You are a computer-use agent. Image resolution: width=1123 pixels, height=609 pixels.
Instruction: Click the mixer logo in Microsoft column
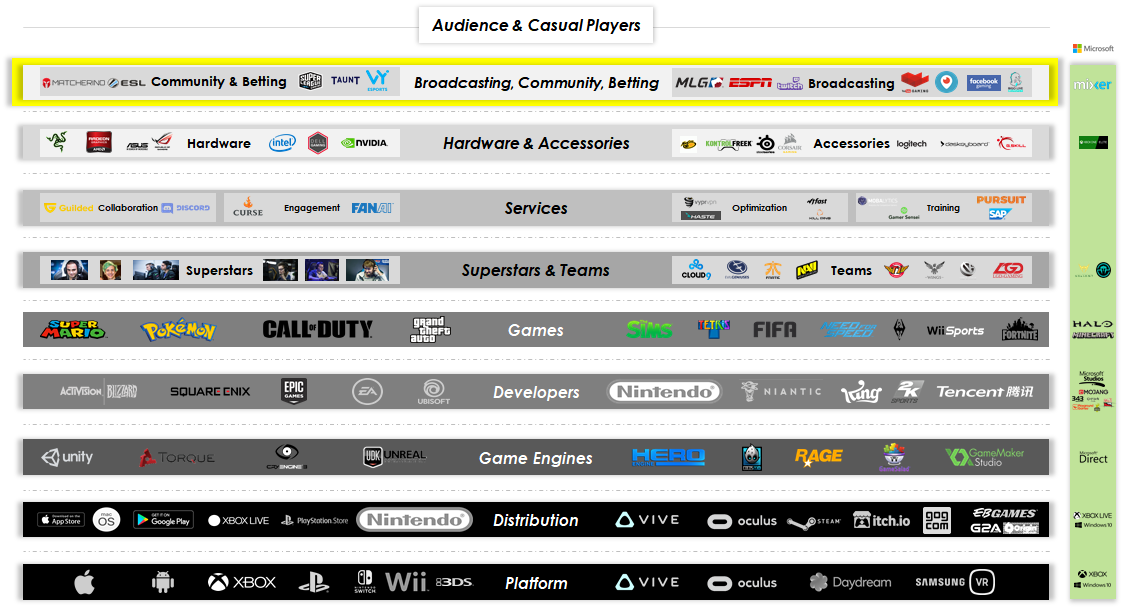click(1092, 85)
